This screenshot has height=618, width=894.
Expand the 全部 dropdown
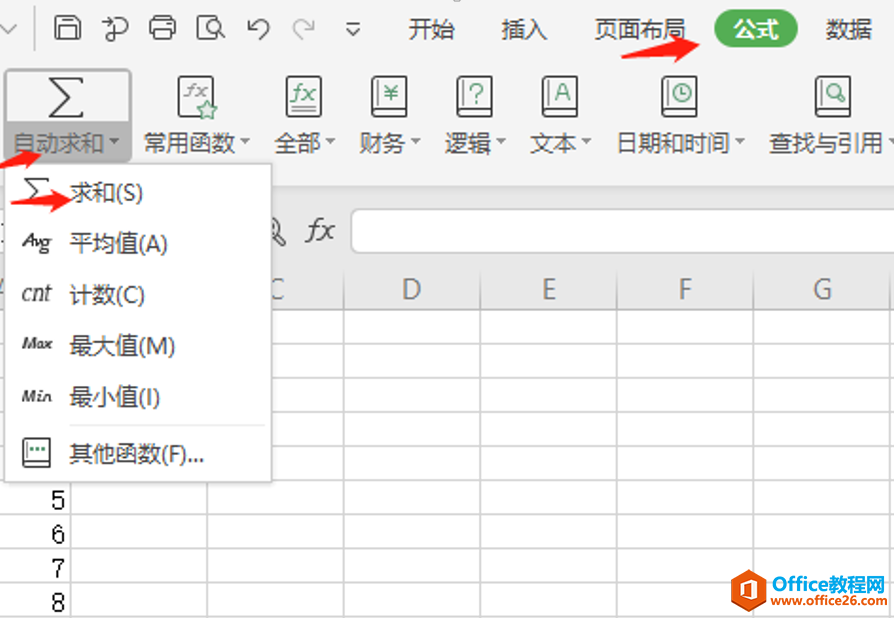click(x=330, y=141)
